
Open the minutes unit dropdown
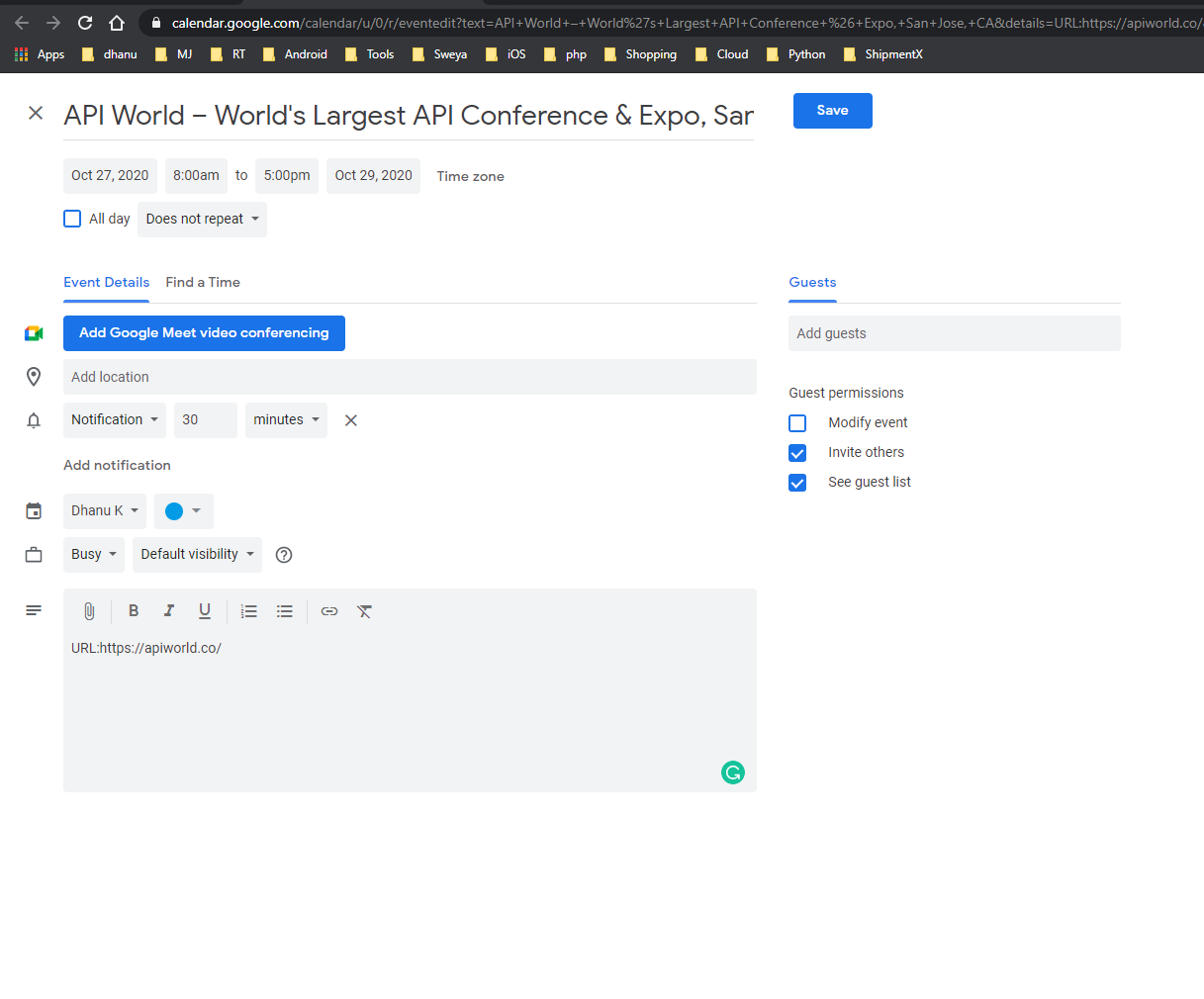286,420
